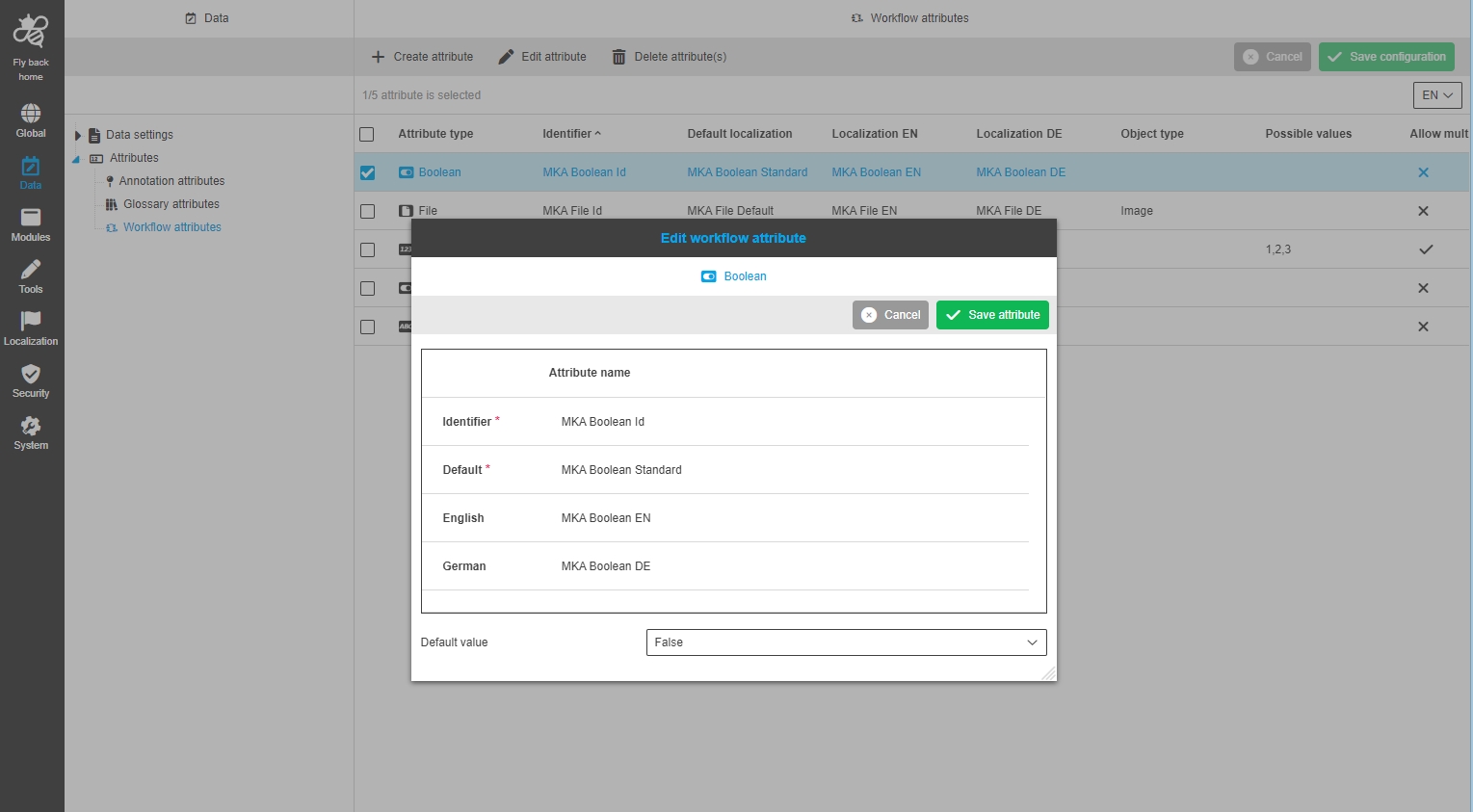Click the Save configuration button
This screenshot has width=1473, height=812.
[x=1386, y=57]
